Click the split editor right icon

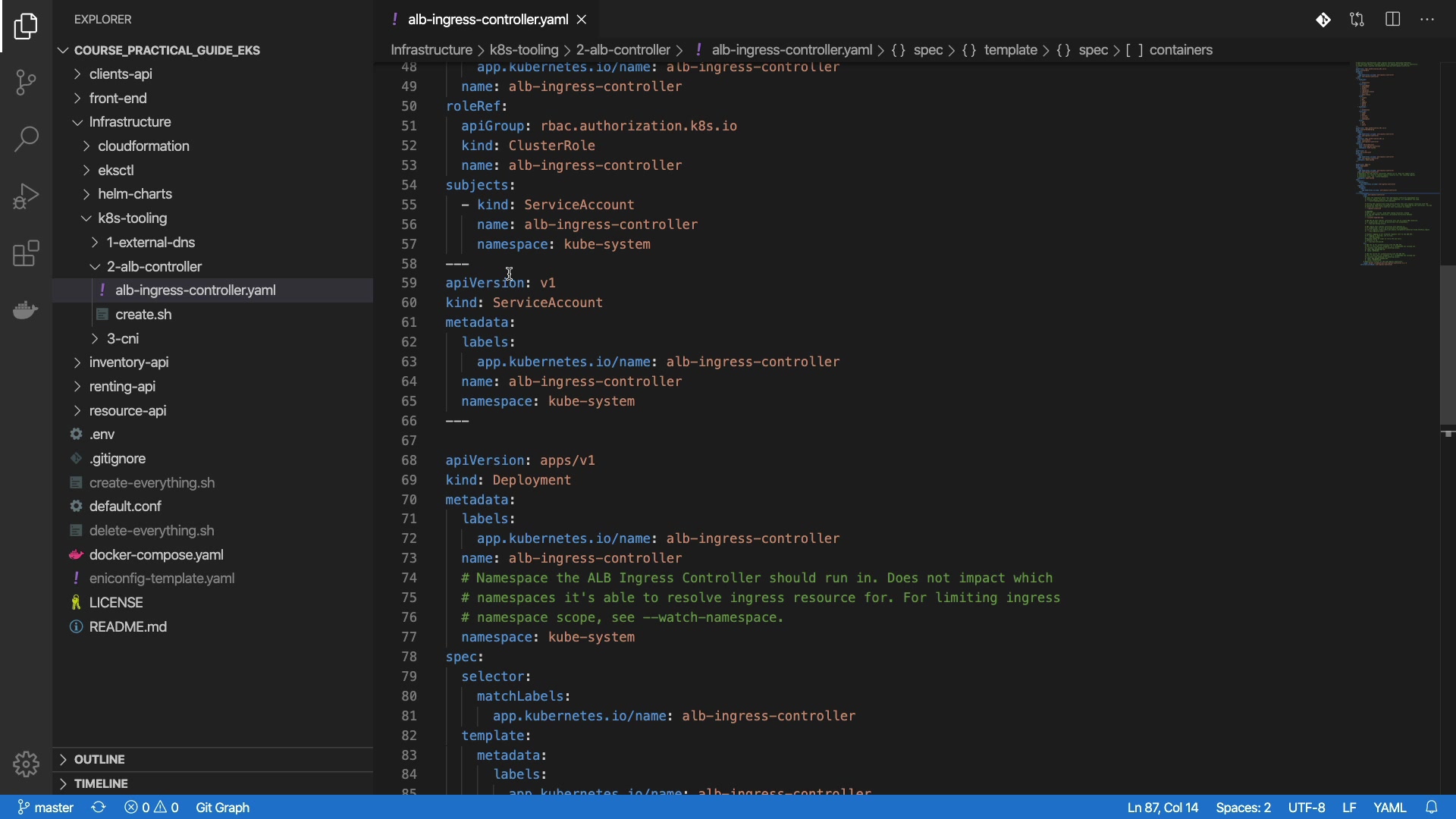(x=1392, y=20)
